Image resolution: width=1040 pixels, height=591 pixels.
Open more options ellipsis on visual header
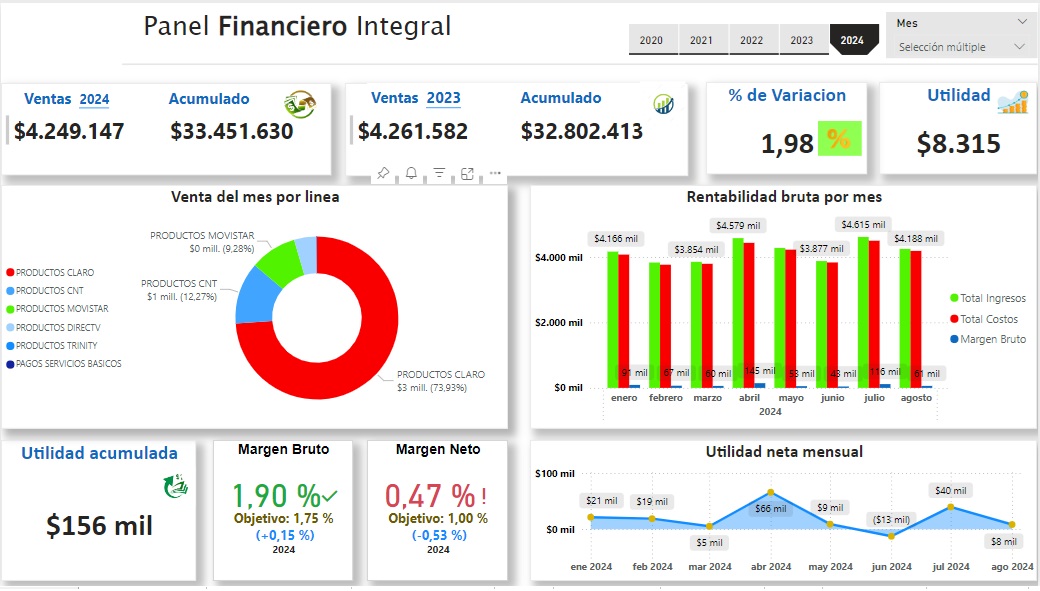coord(495,174)
